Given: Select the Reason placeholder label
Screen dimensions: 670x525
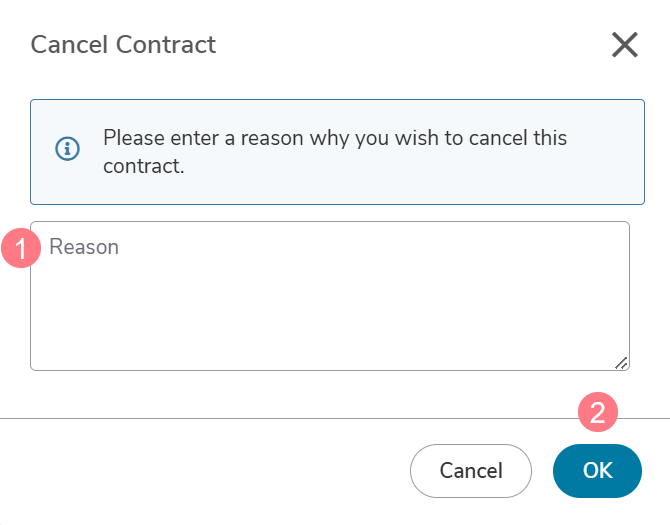Looking at the screenshot, I should point(84,247).
